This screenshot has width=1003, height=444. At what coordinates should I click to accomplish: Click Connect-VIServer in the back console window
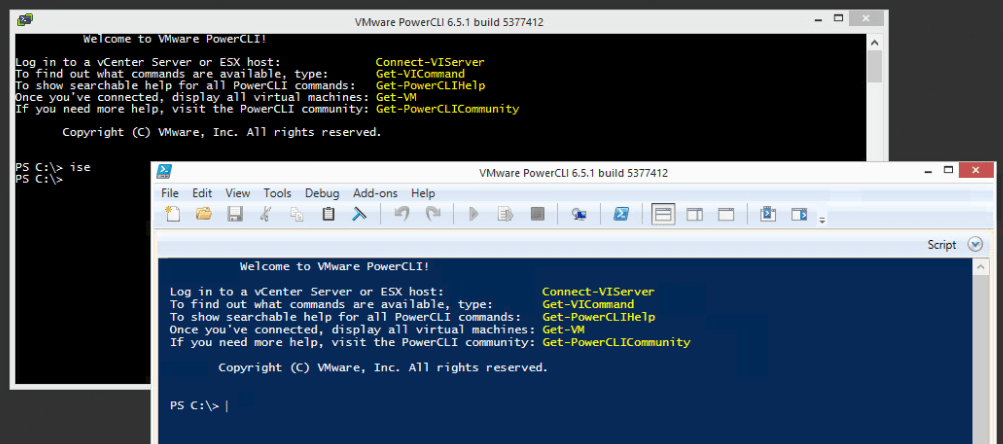[x=430, y=63]
